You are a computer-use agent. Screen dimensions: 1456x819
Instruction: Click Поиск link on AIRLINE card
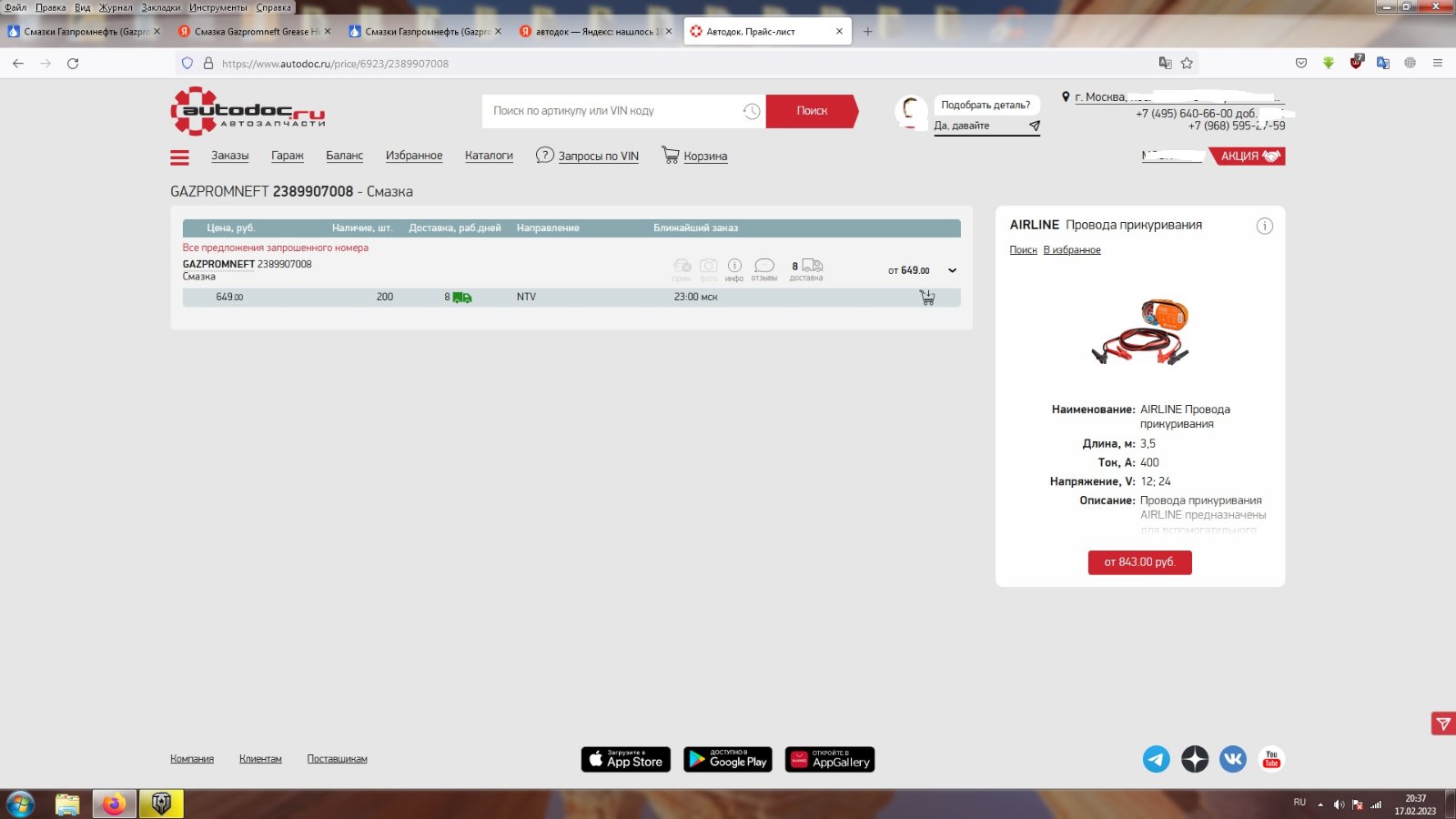tap(1023, 250)
